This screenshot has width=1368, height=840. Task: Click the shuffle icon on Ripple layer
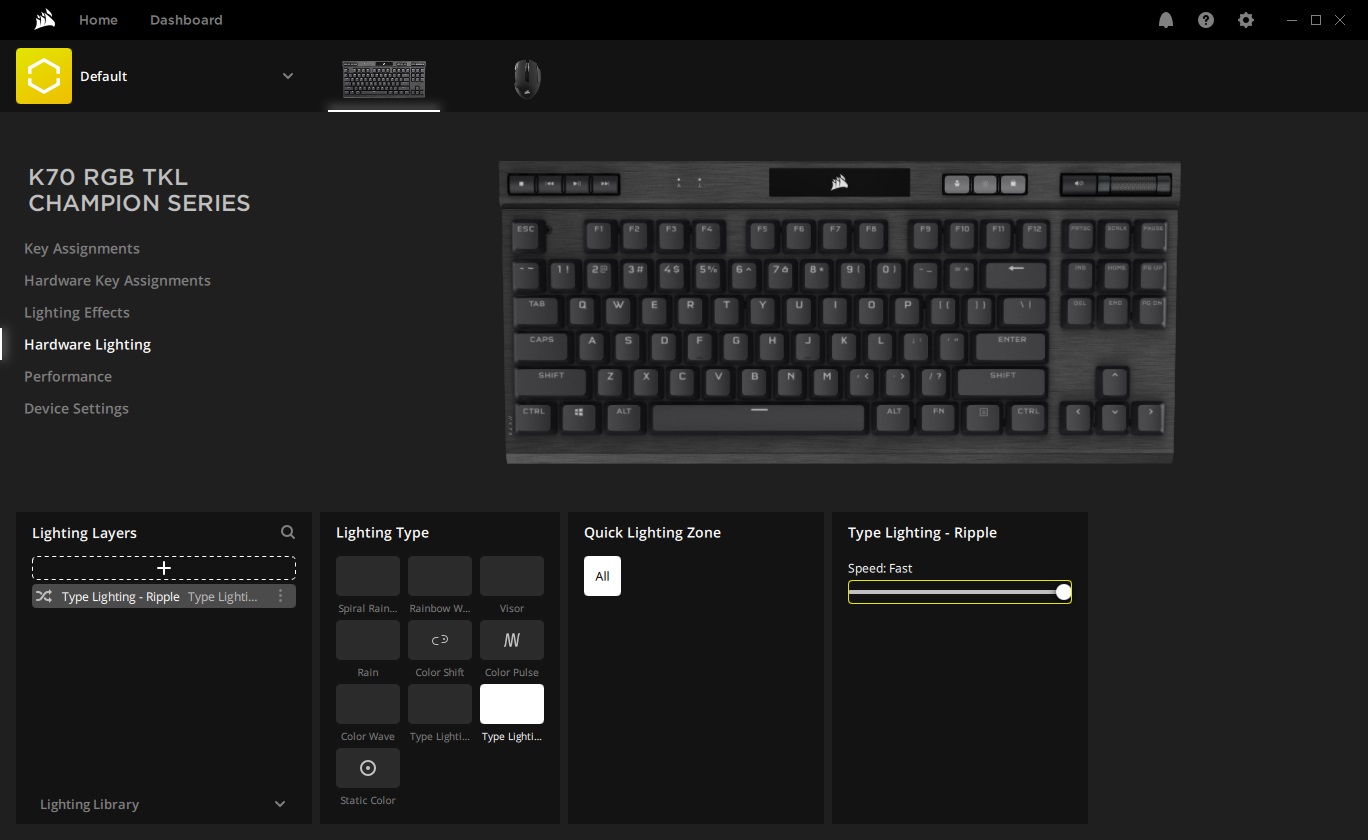tap(44, 597)
